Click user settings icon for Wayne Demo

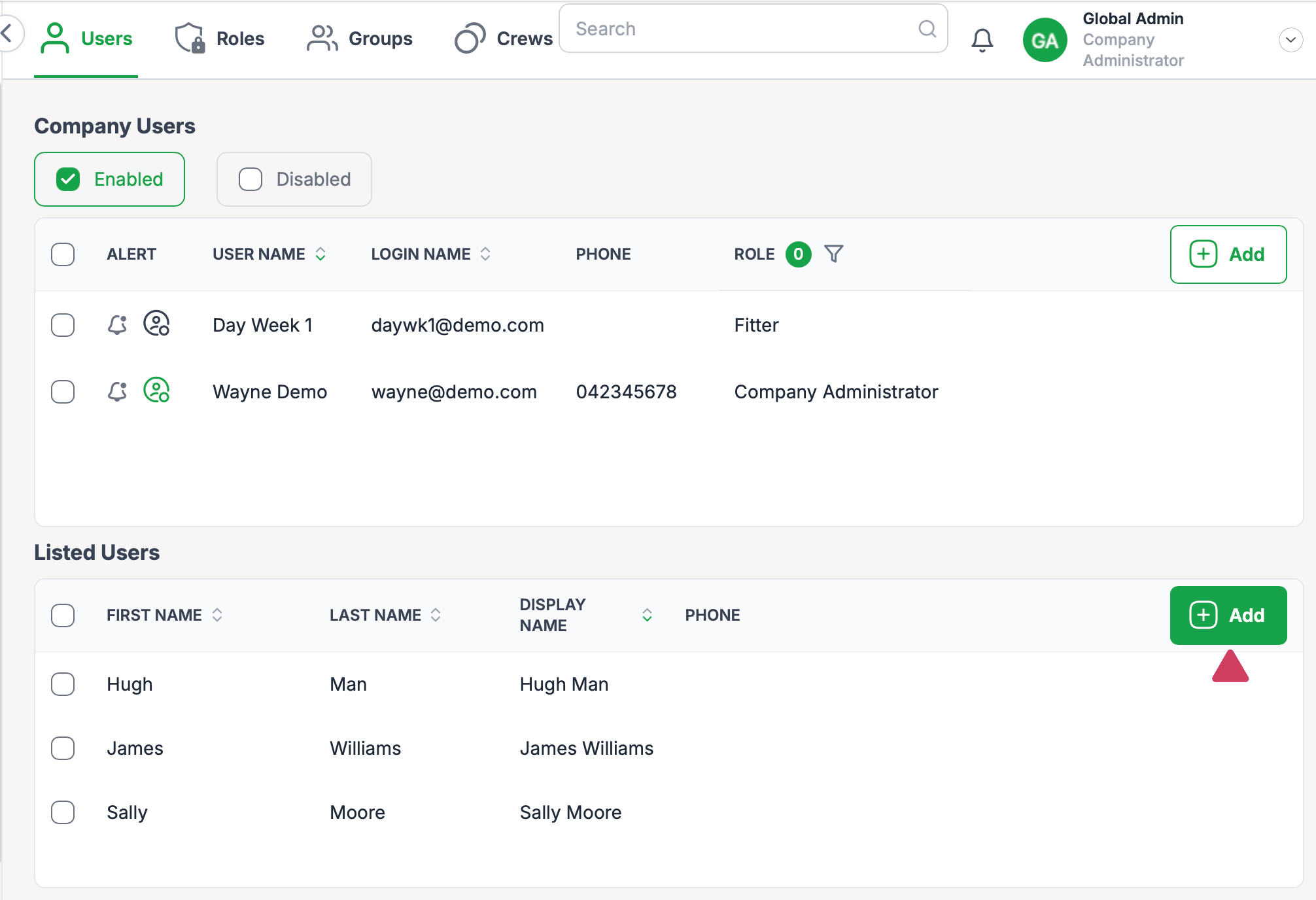pos(156,390)
